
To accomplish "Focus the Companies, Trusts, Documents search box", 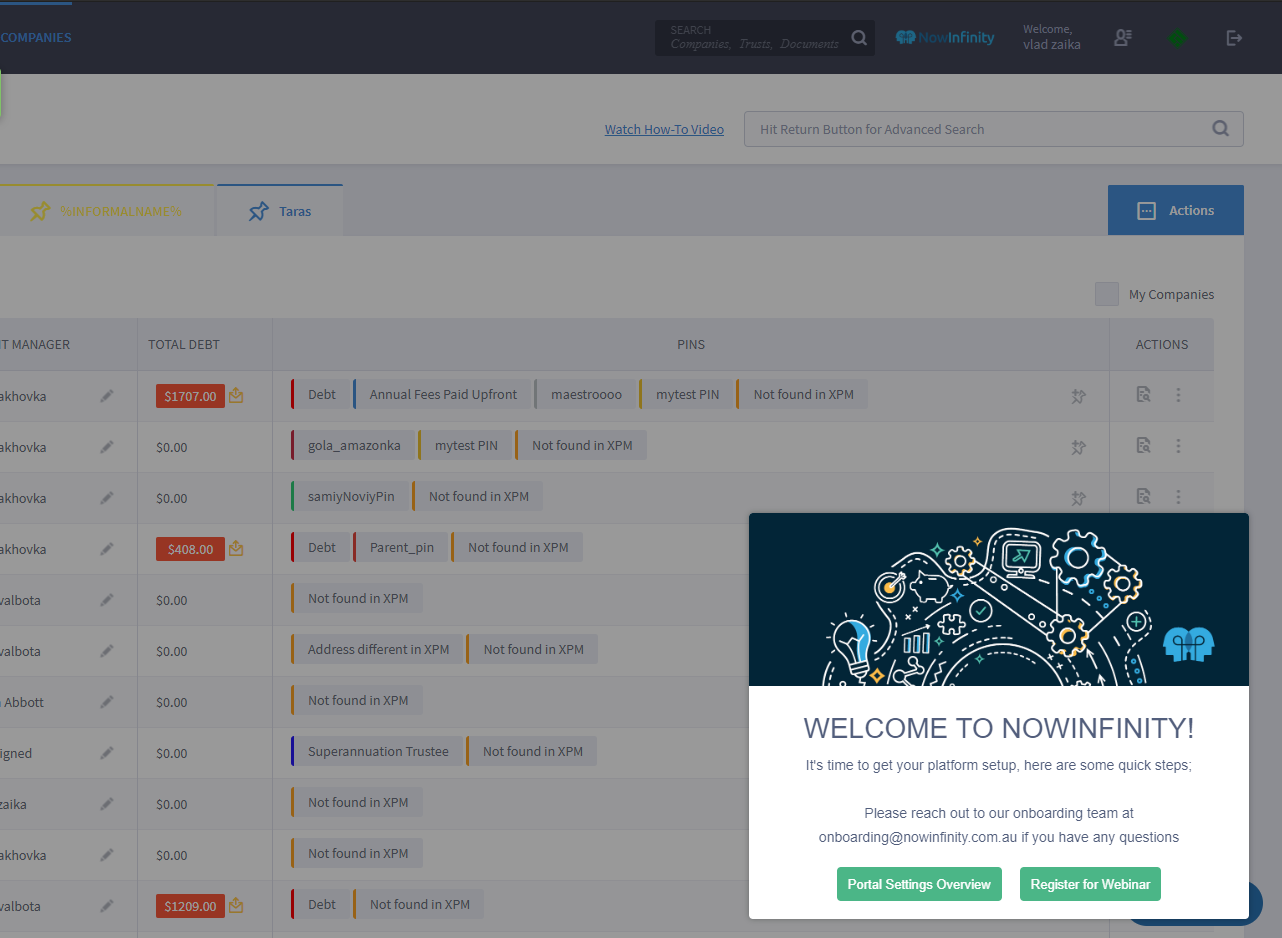I will (x=755, y=38).
